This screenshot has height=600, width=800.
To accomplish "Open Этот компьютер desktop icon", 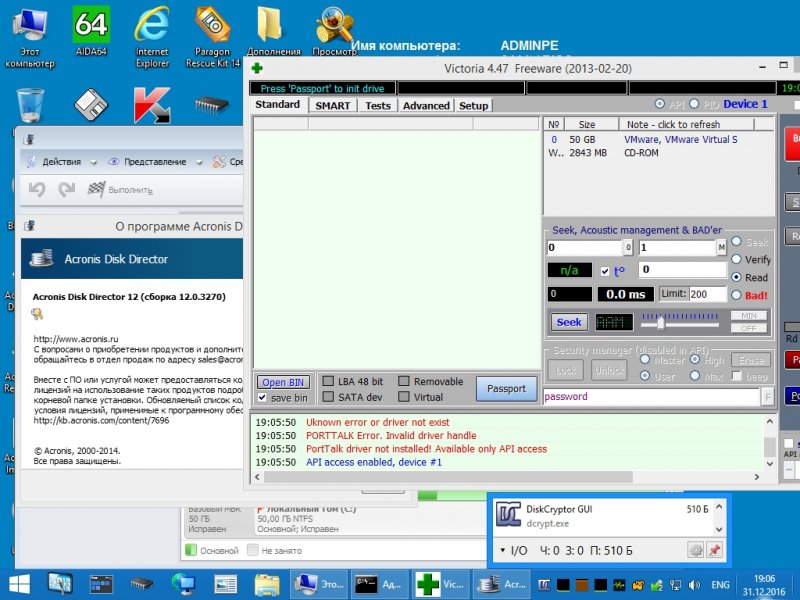I will coord(30,37).
